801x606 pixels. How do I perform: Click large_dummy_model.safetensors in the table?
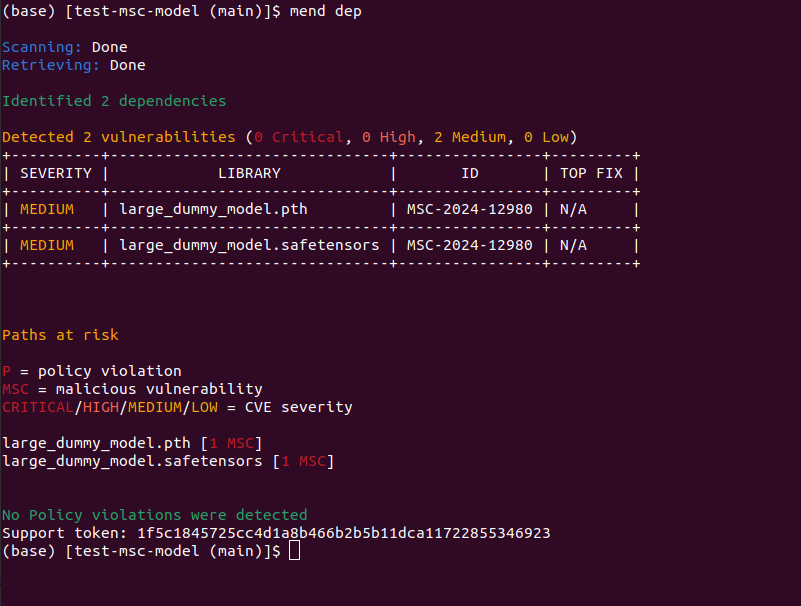249,245
